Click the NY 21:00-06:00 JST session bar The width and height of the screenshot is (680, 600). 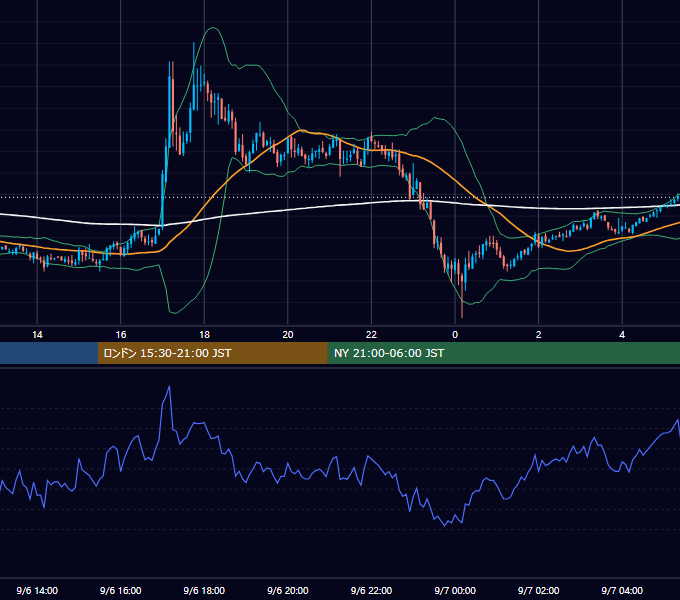pos(503,353)
